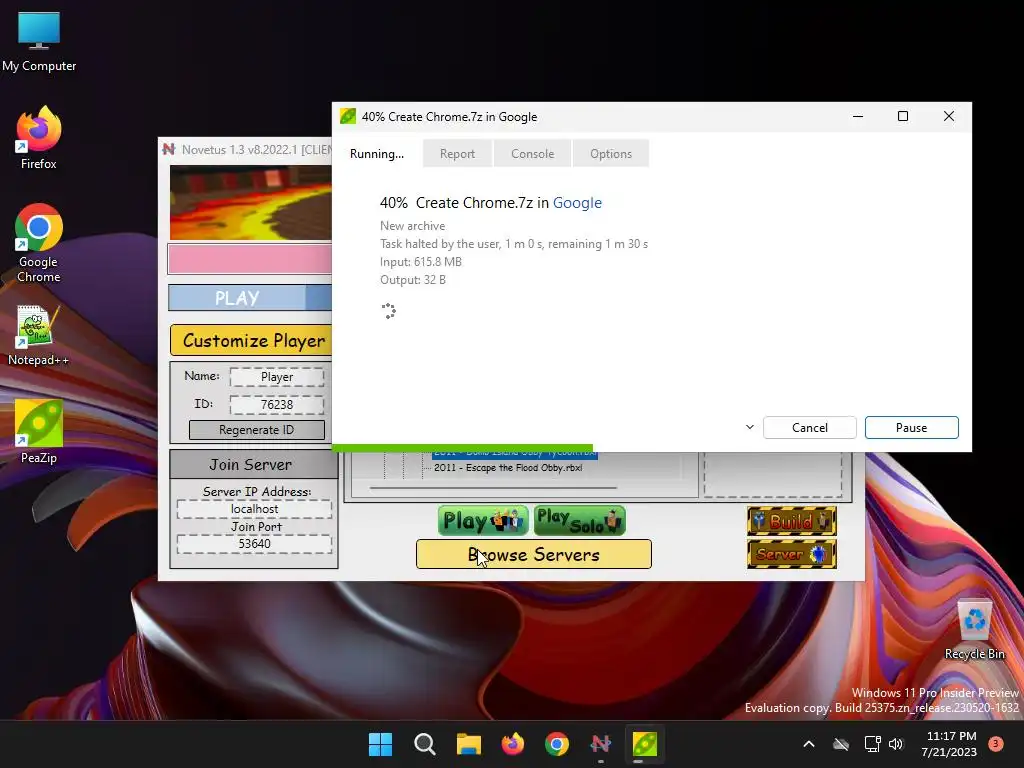Select the Running... tab
Viewport: 1024px width, 768px height.
tap(377, 153)
